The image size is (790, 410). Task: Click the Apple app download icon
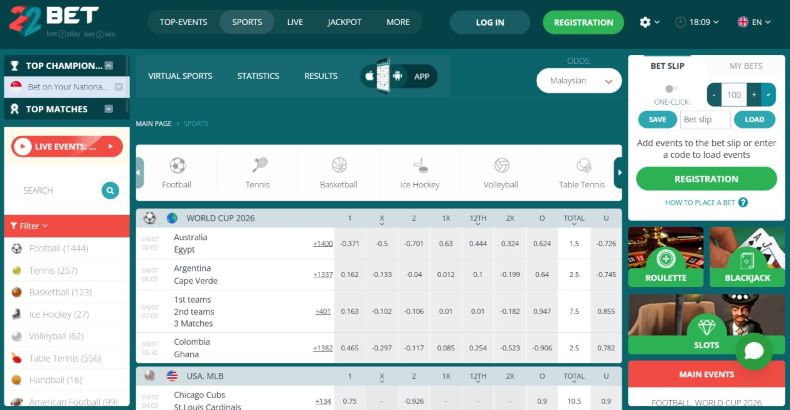pos(370,76)
